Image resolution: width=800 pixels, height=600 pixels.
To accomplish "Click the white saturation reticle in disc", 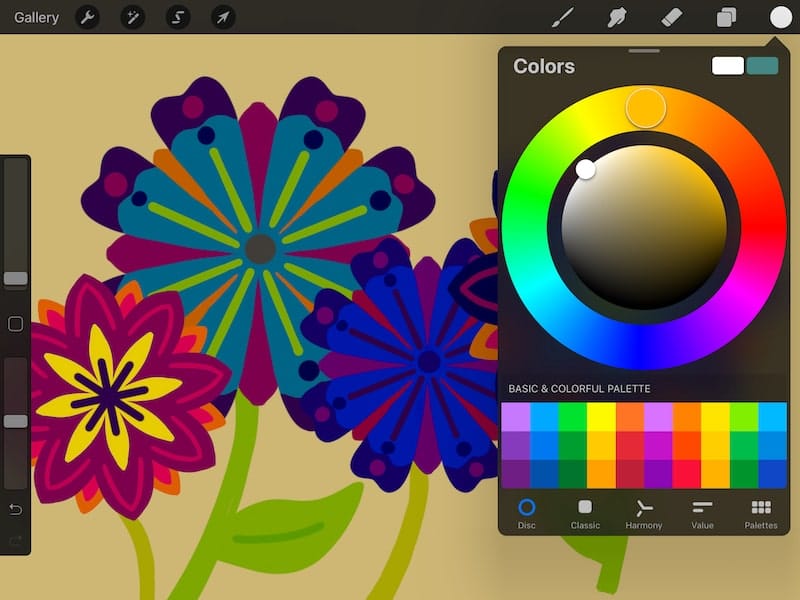I will pos(586,169).
